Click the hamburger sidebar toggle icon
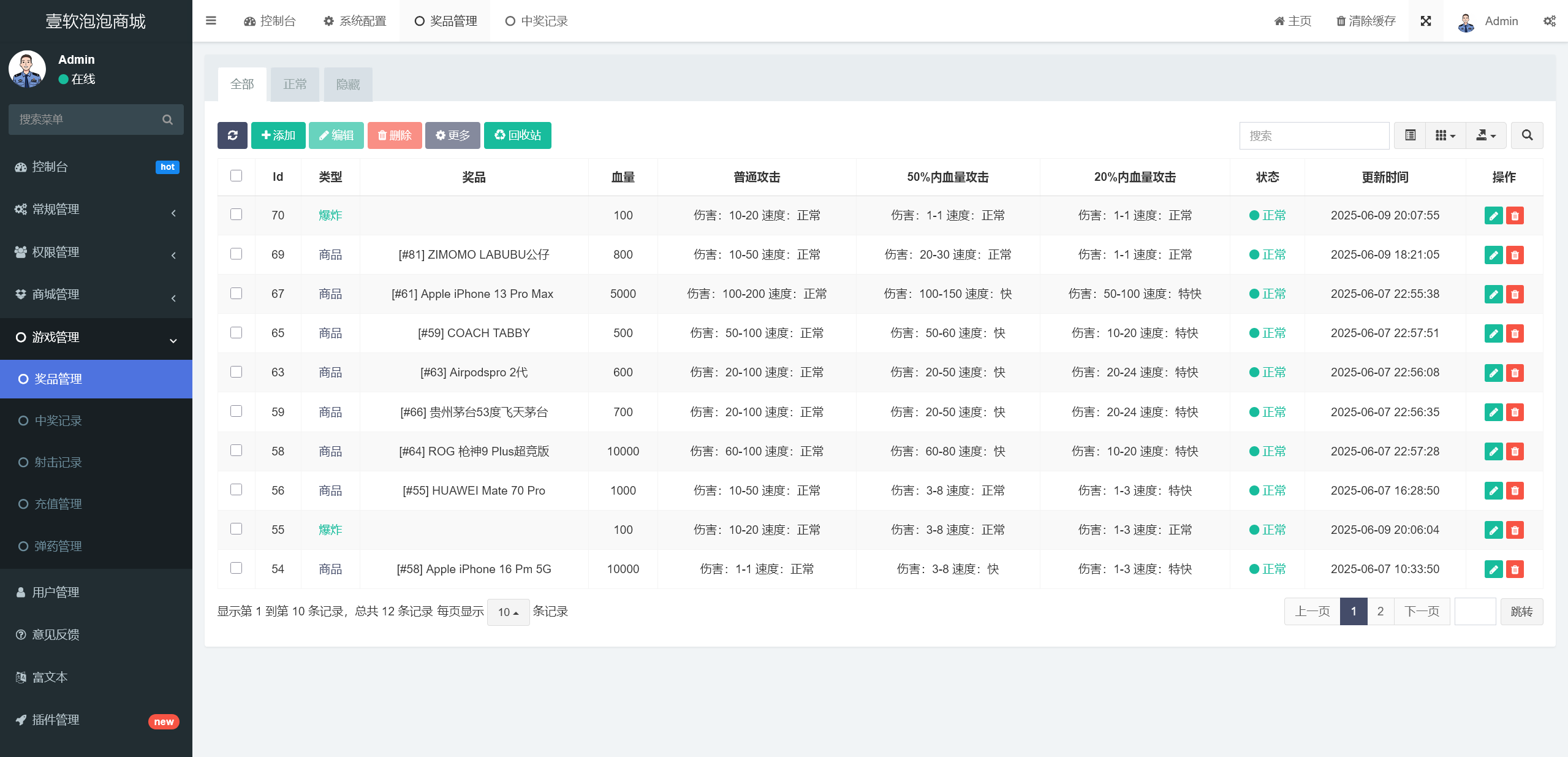The image size is (1568, 757). click(x=211, y=21)
